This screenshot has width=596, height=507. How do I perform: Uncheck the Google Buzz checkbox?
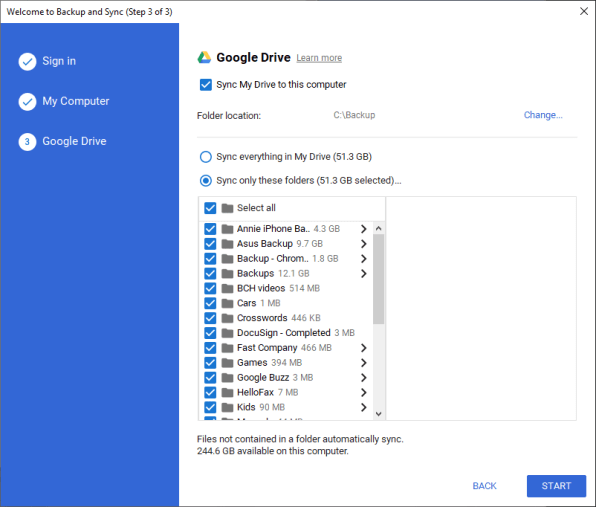pyautogui.click(x=210, y=378)
